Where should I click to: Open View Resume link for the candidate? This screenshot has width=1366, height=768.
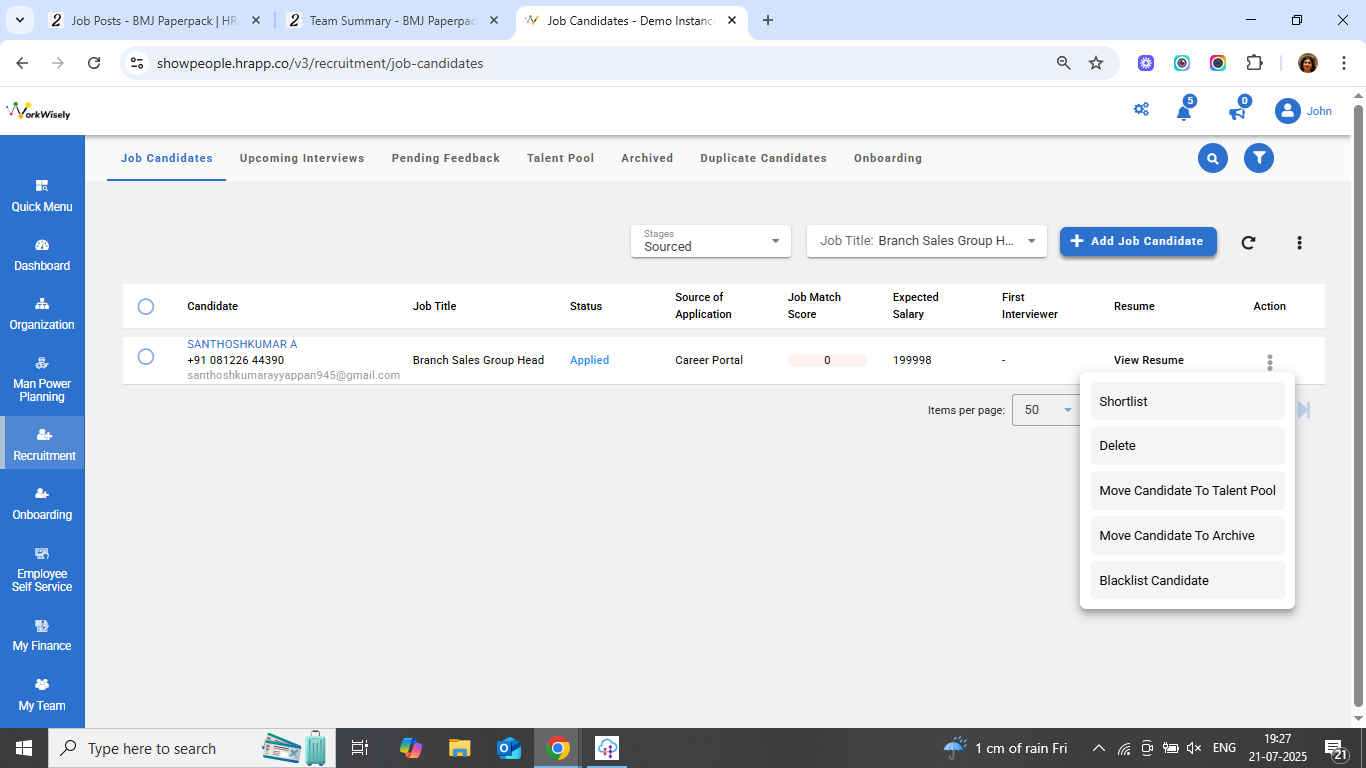(1148, 360)
